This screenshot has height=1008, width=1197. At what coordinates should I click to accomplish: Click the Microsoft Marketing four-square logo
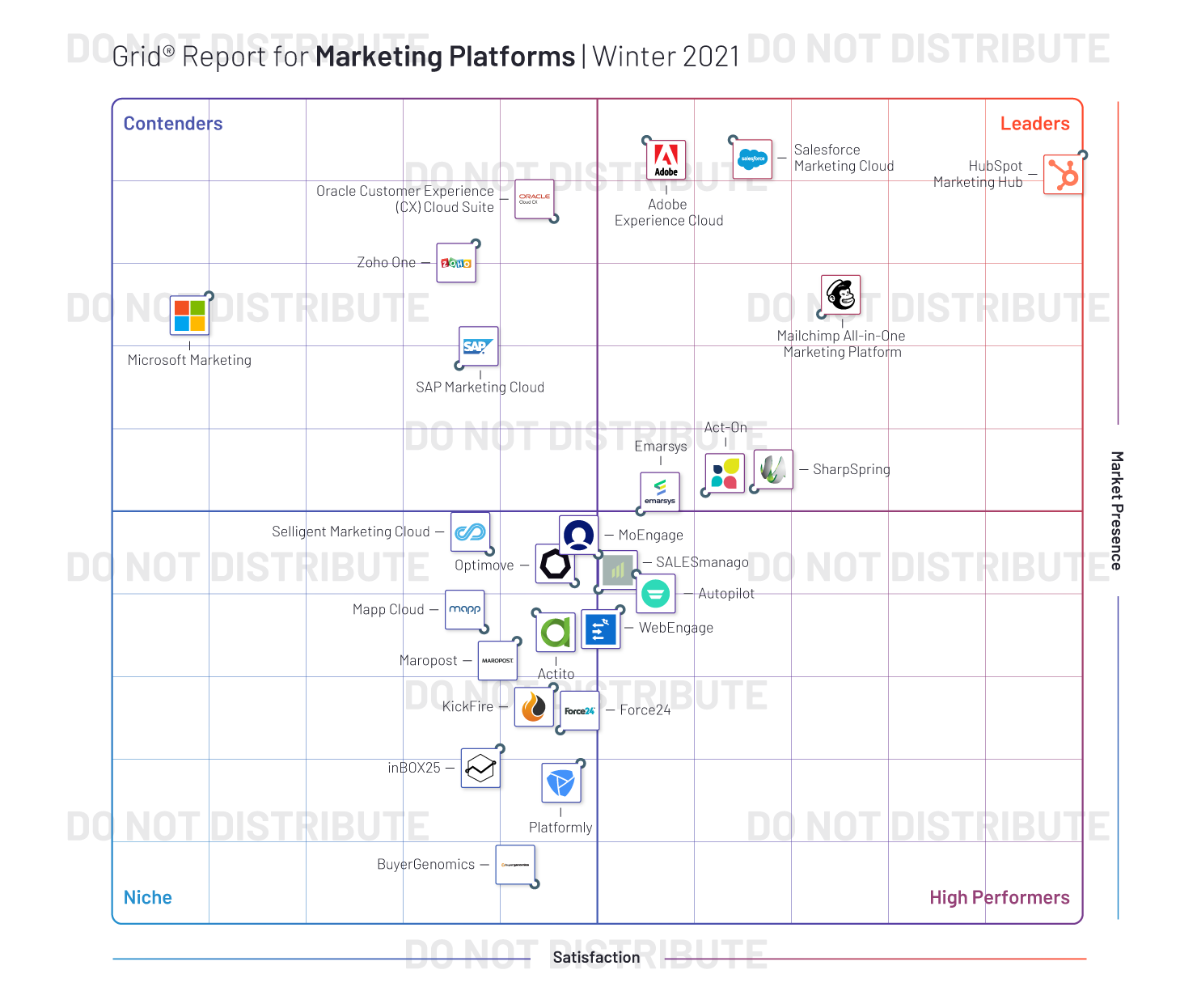point(188,316)
